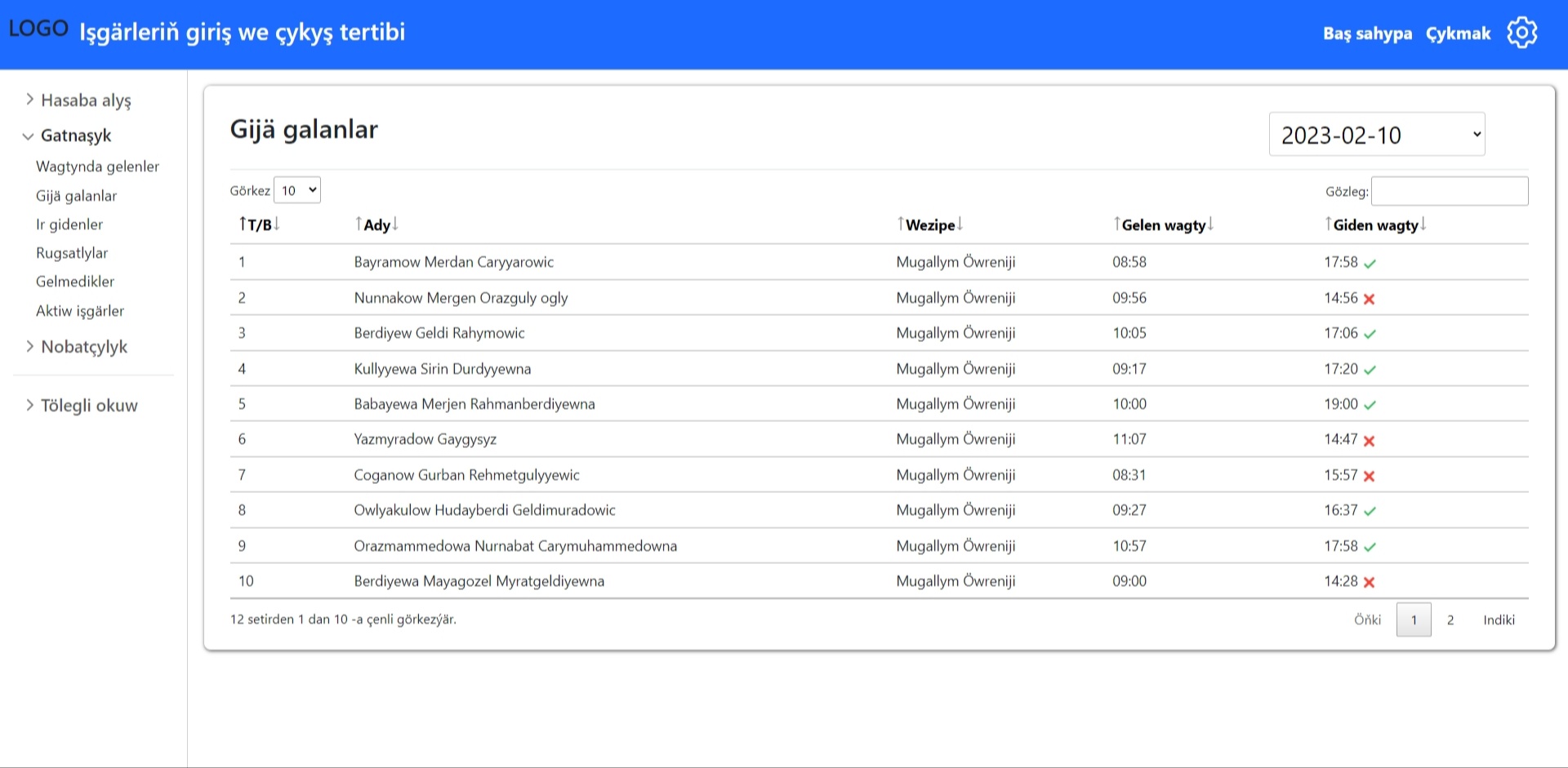Sort by the Gelen wagty column header
The height and width of the screenshot is (768, 1568).
pos(1163,224)
